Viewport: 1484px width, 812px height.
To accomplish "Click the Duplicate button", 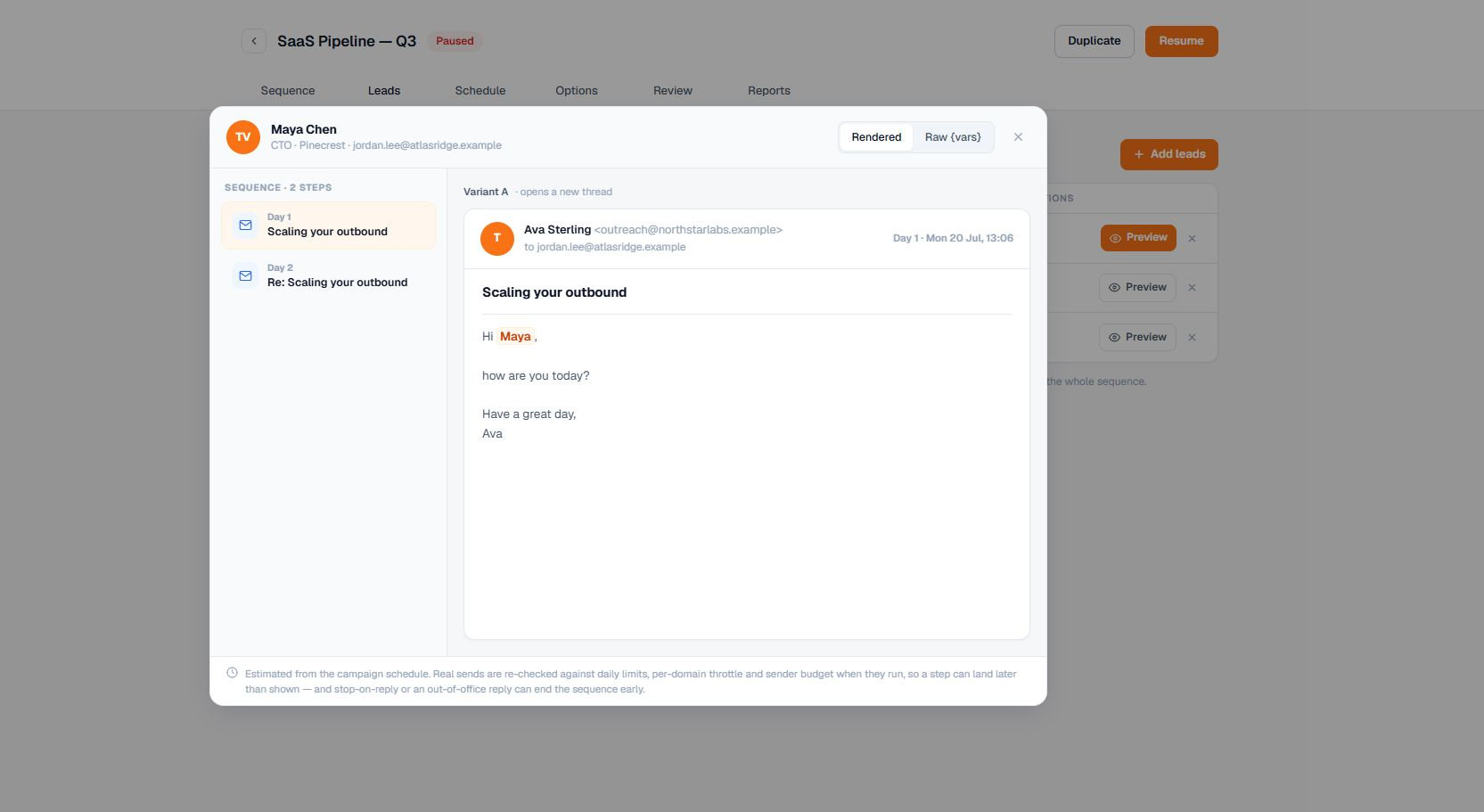I will (1095, 41).
